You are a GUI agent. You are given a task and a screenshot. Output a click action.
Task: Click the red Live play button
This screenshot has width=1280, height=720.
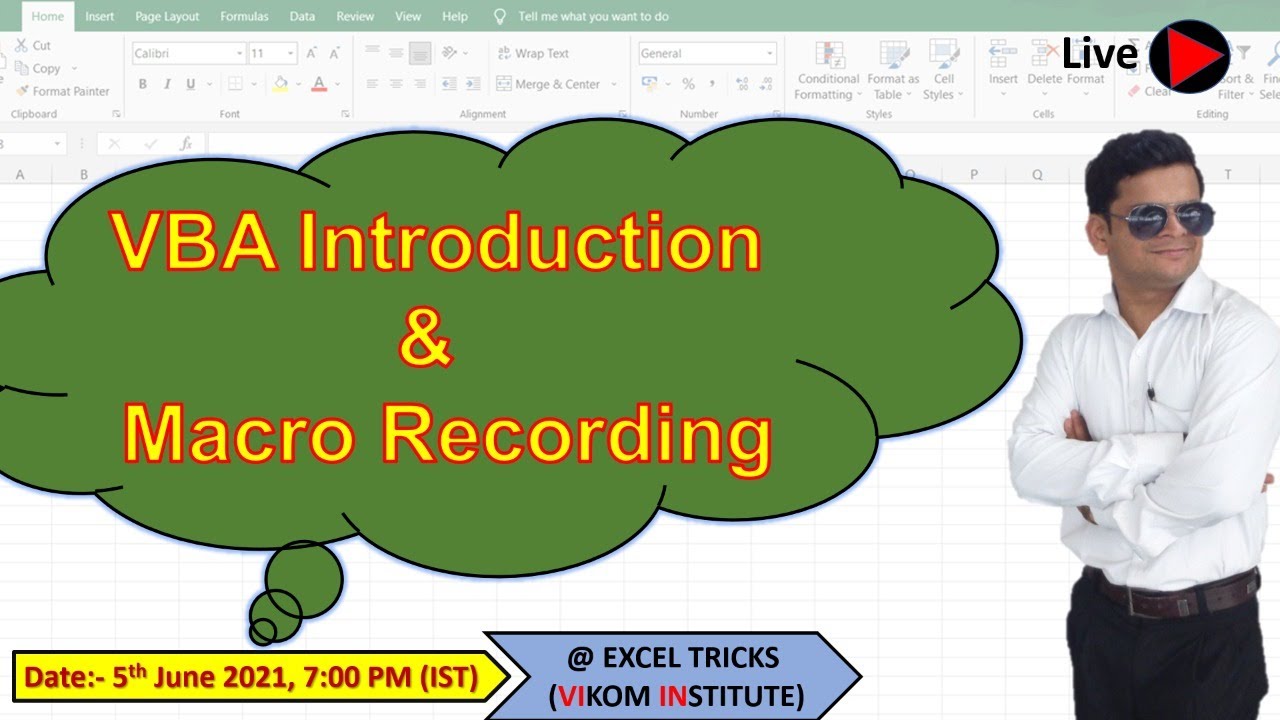pos(1189,57)
